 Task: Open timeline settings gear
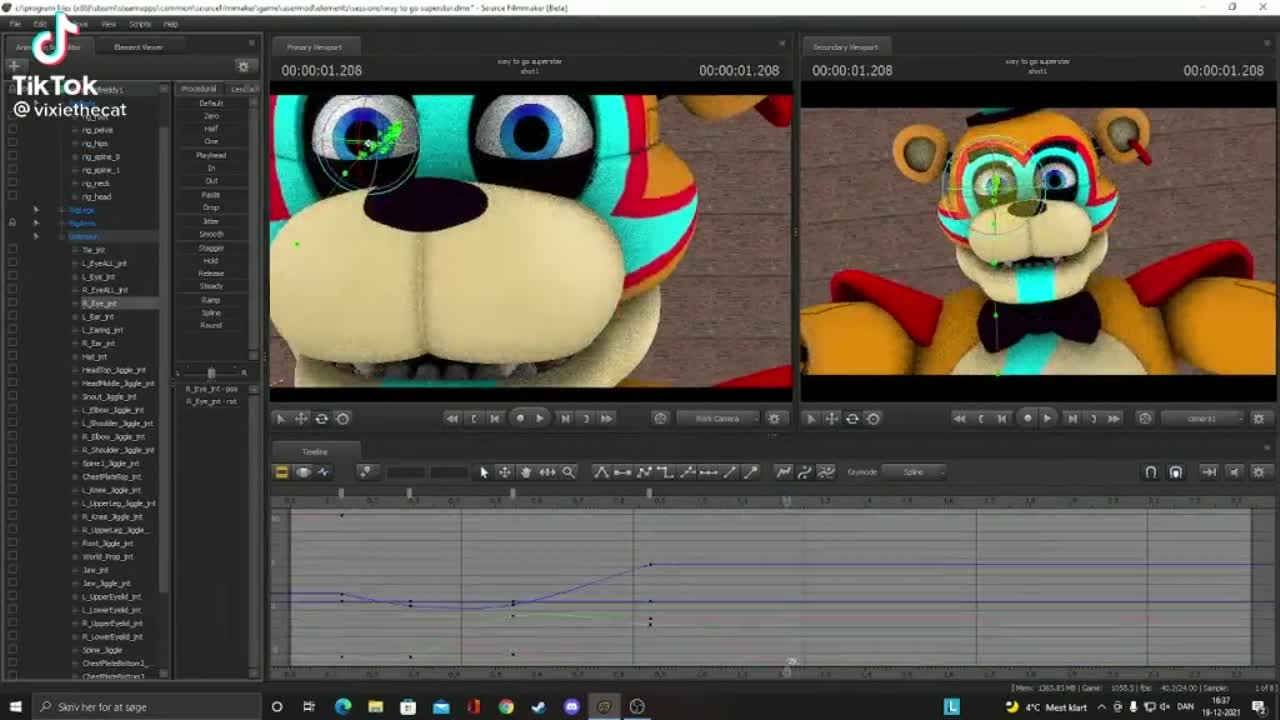click(1258, 472)
